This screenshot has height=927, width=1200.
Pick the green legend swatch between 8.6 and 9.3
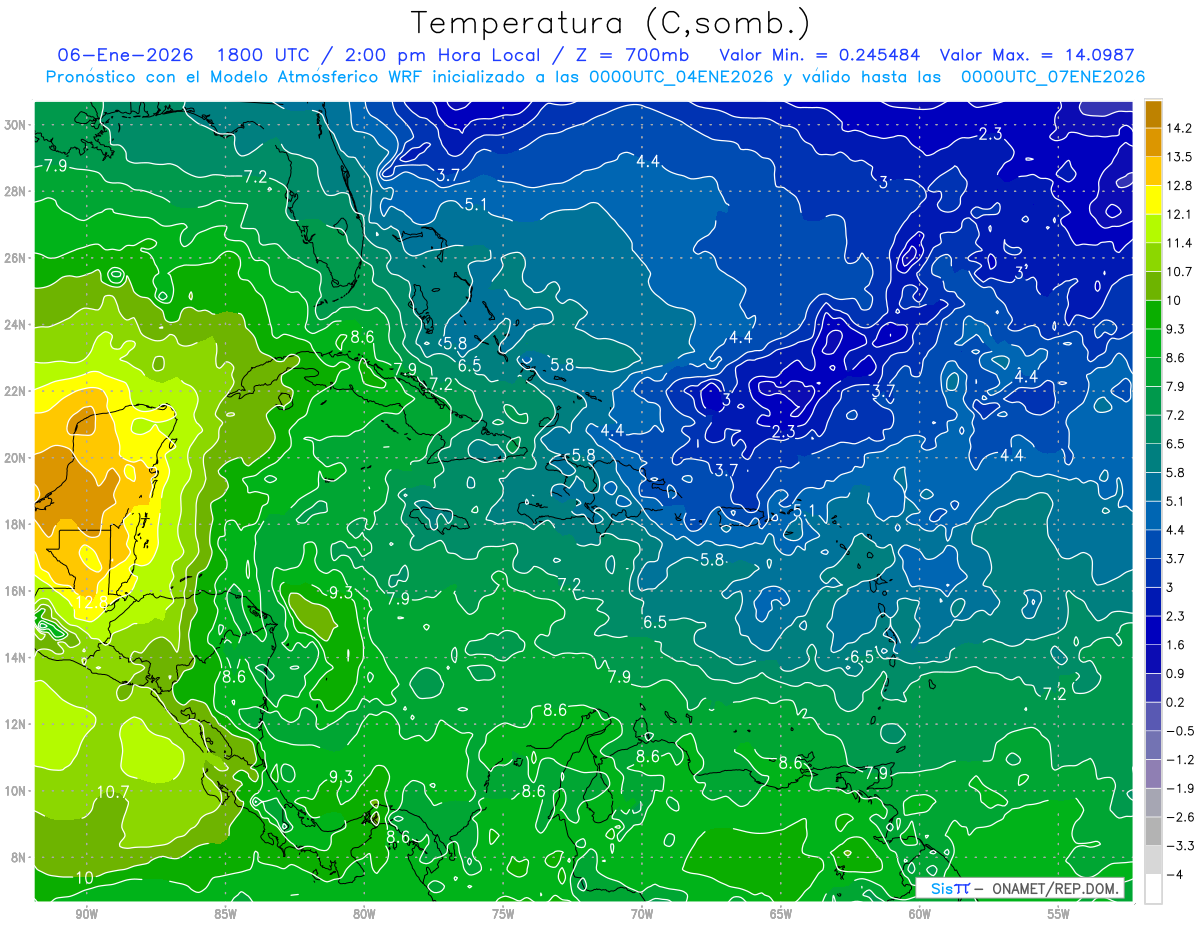point(1153,343)
